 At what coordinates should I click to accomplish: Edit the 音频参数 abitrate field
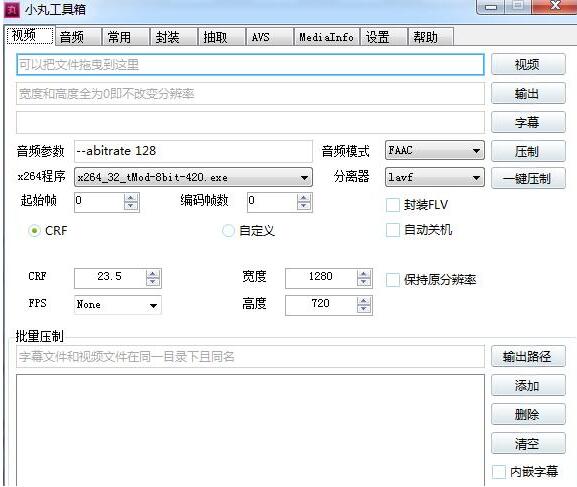point(193,151)
